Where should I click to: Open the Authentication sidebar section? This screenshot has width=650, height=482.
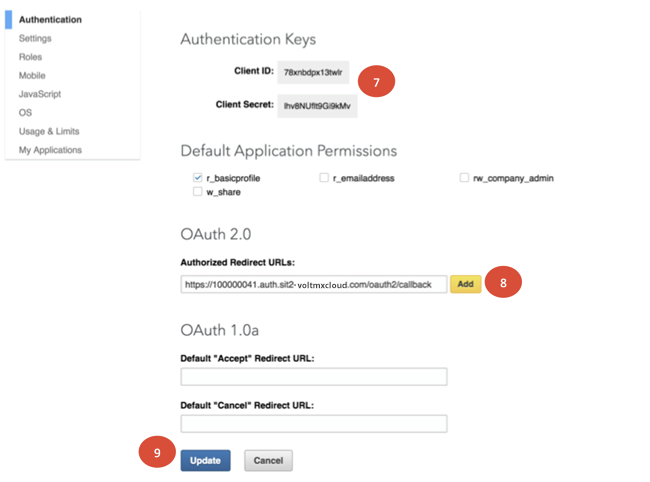[50, 20]
